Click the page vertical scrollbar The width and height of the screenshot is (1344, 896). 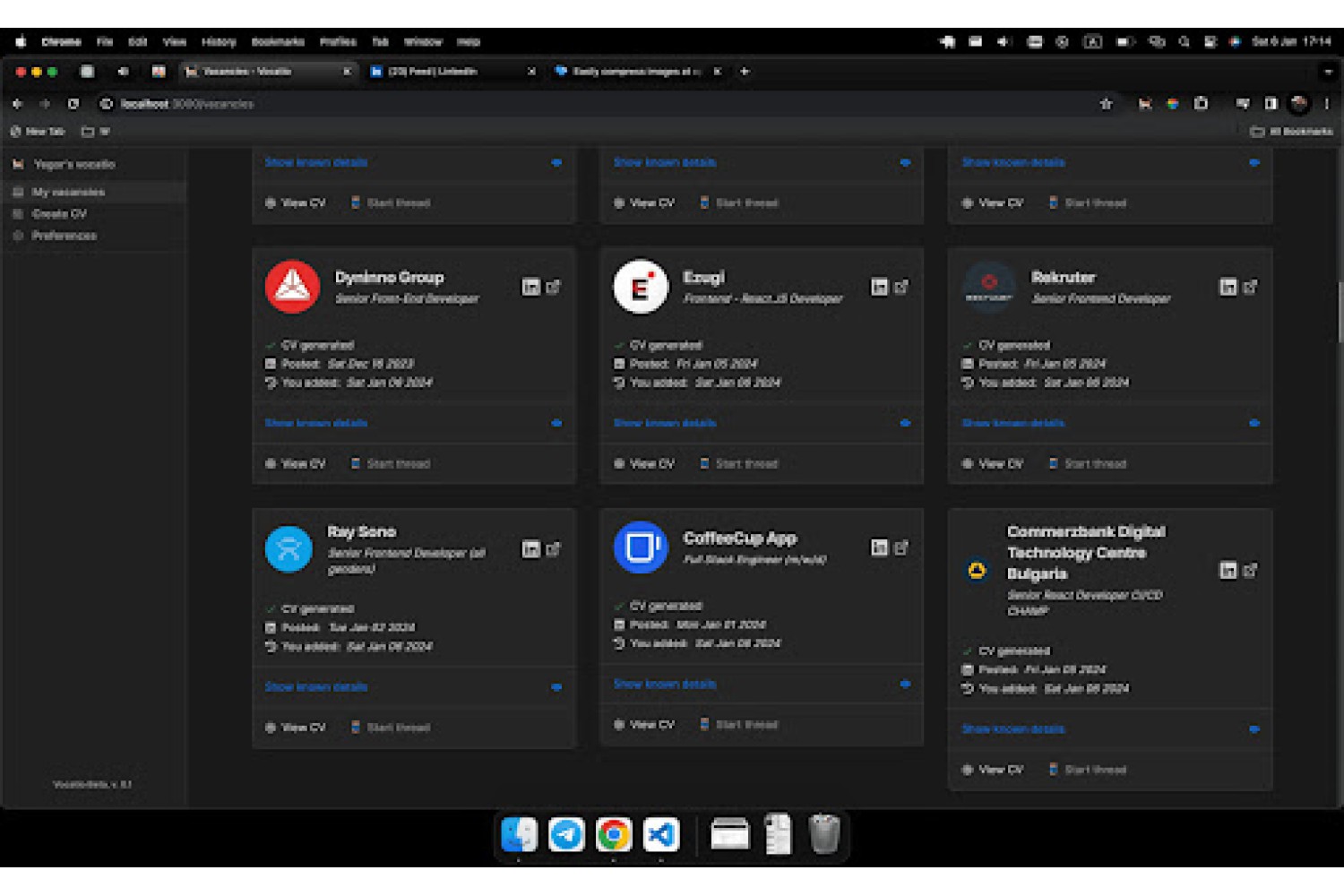[1340, 312]
